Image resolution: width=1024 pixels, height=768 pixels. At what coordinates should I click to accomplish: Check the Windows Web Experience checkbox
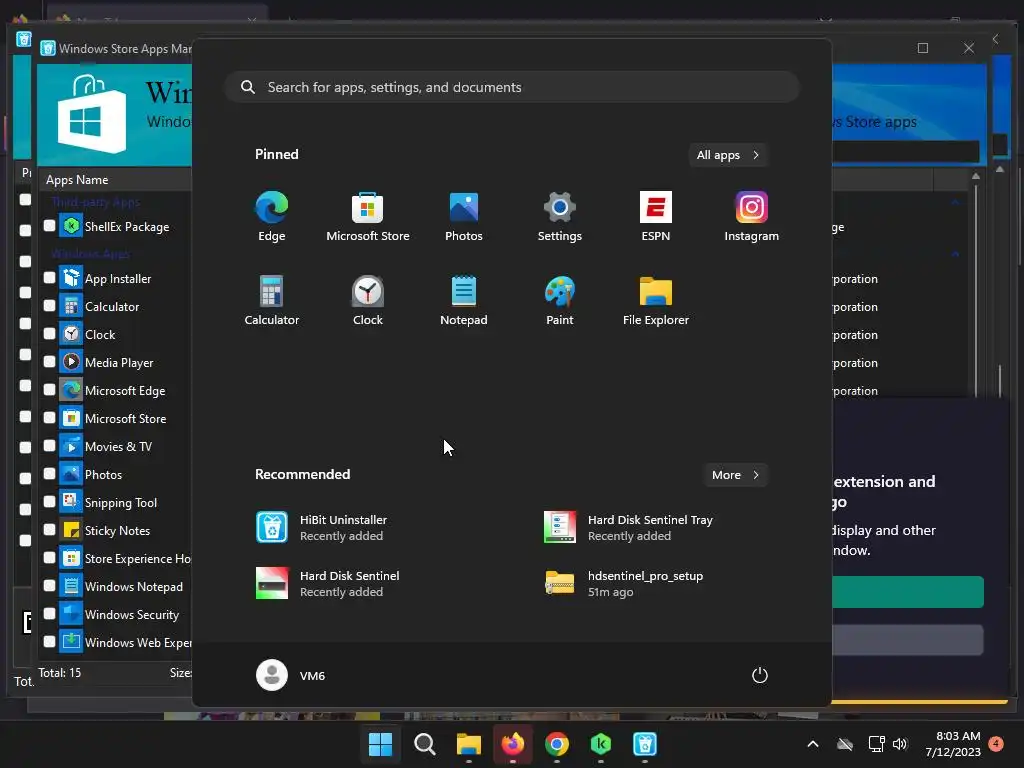[x=50, y=641]
